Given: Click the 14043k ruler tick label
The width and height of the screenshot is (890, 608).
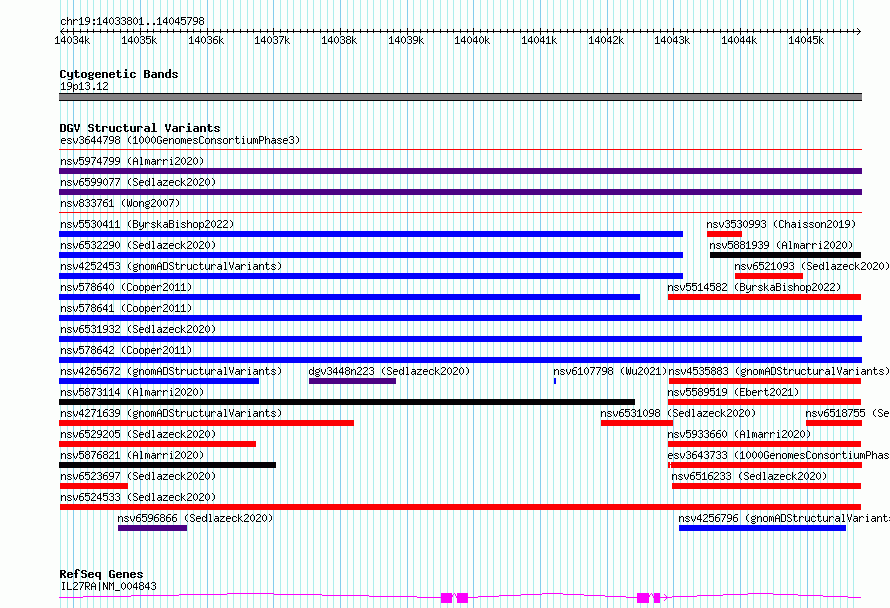Looking at the screenshot, I should 672,40.
